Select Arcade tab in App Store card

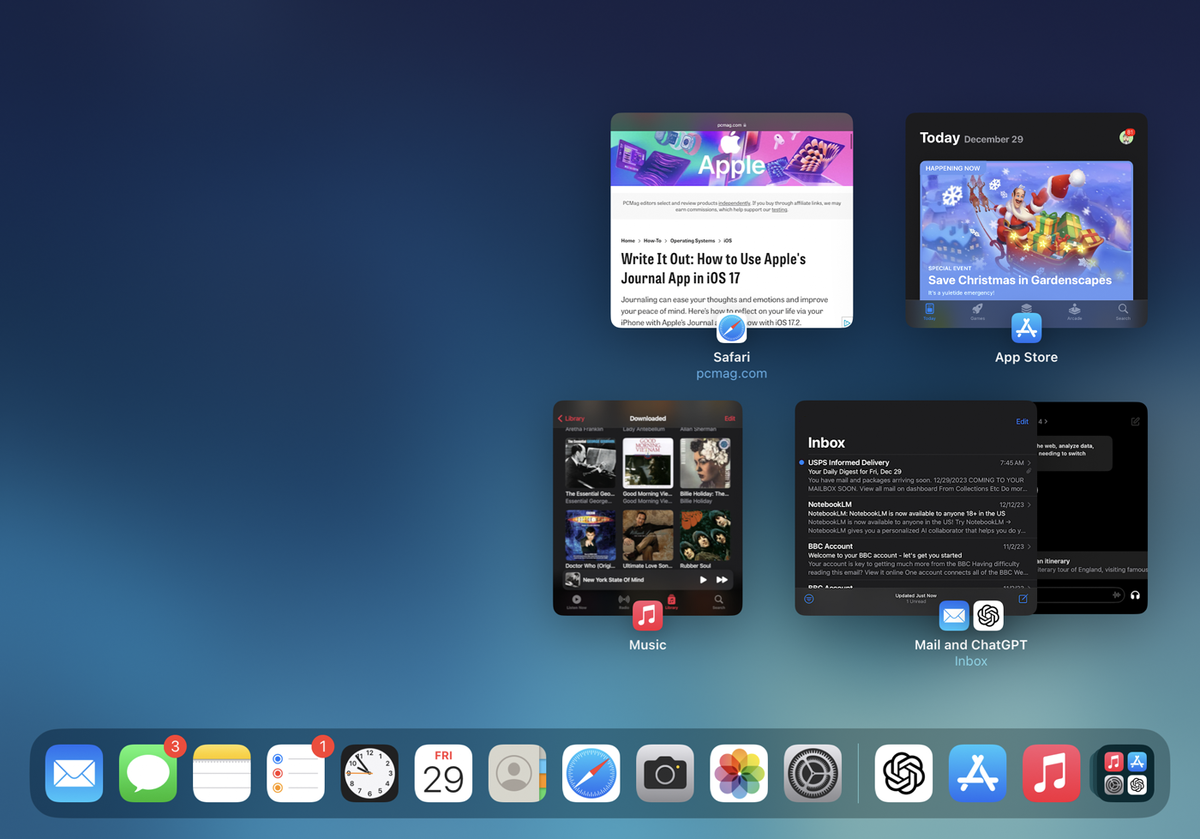point(1074,312)
